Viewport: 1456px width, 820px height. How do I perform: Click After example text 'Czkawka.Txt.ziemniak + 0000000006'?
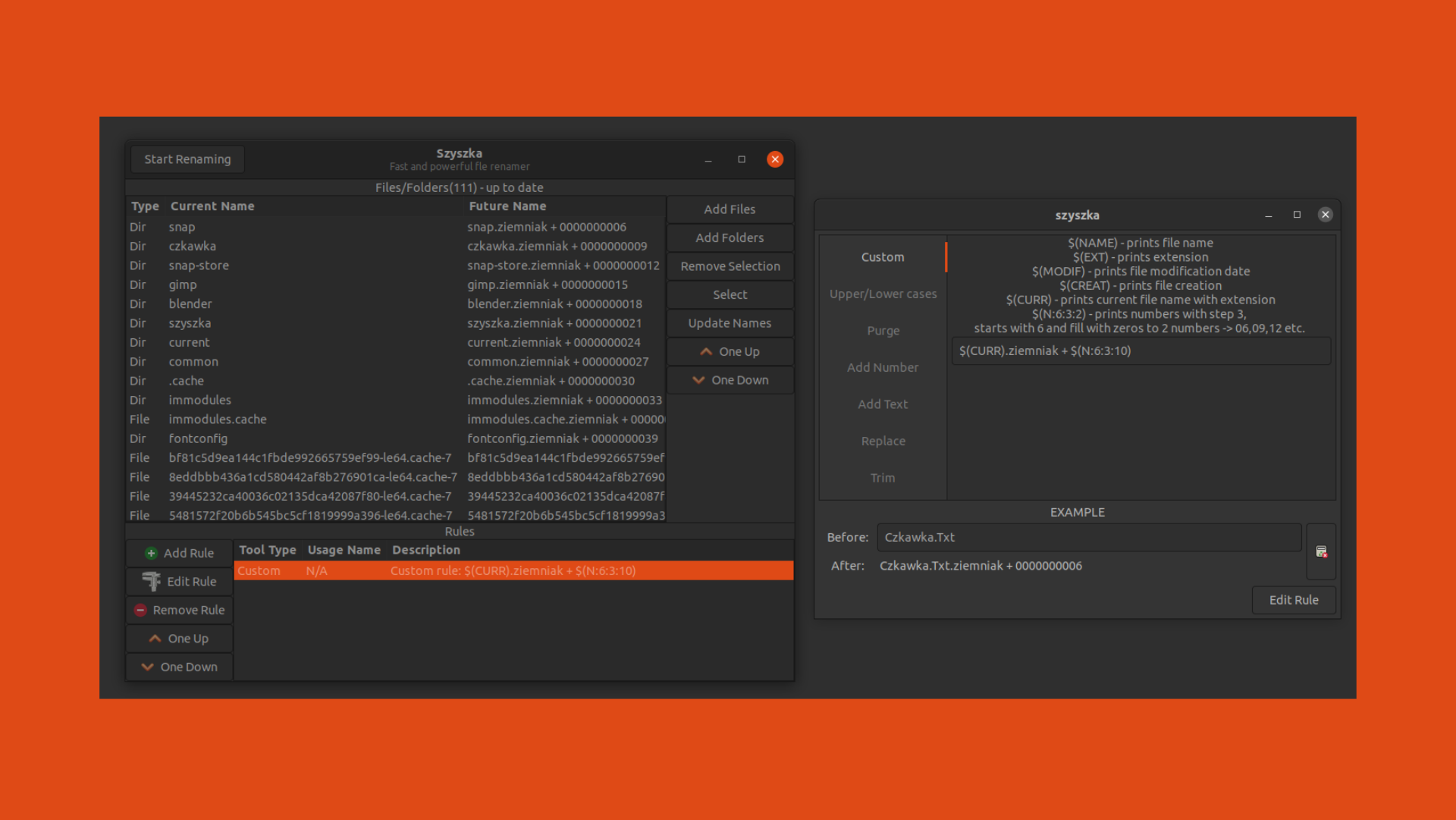click(x=981, y=566)
